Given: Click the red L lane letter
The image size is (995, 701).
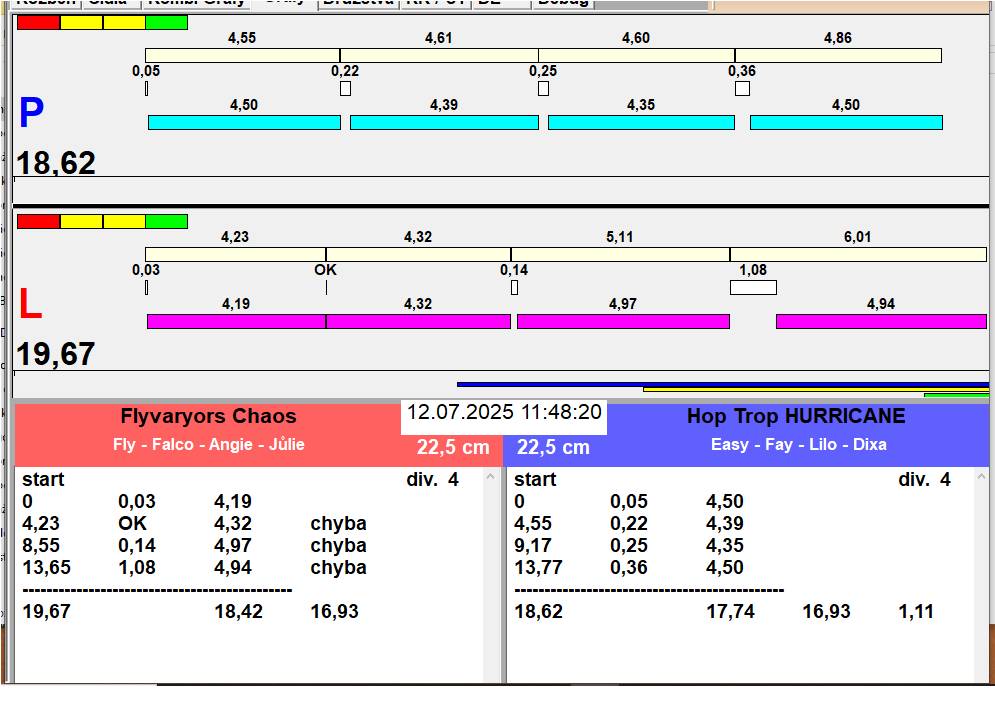Looking at the screenshot, I should [30, 304].
